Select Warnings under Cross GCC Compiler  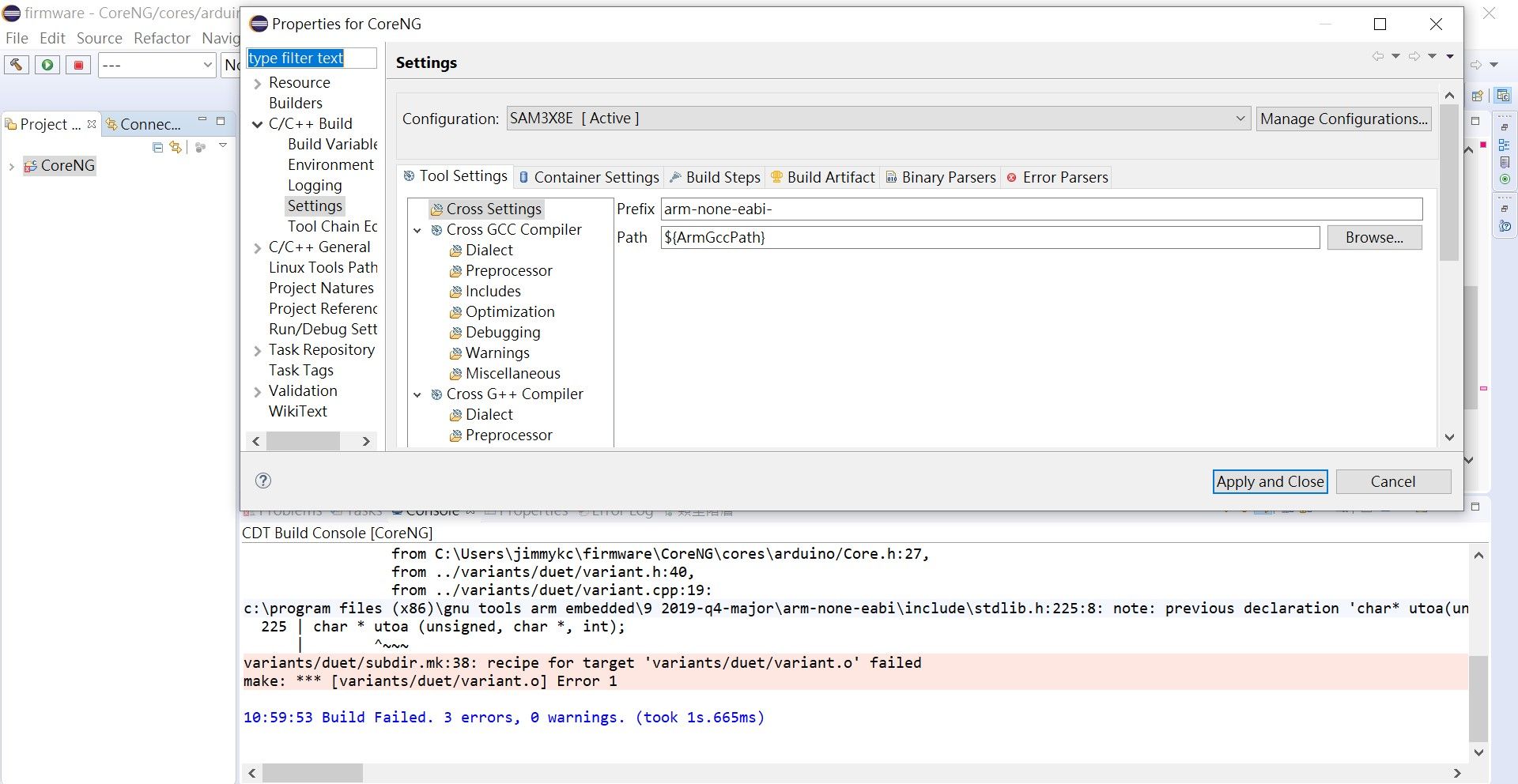point(489,352)
